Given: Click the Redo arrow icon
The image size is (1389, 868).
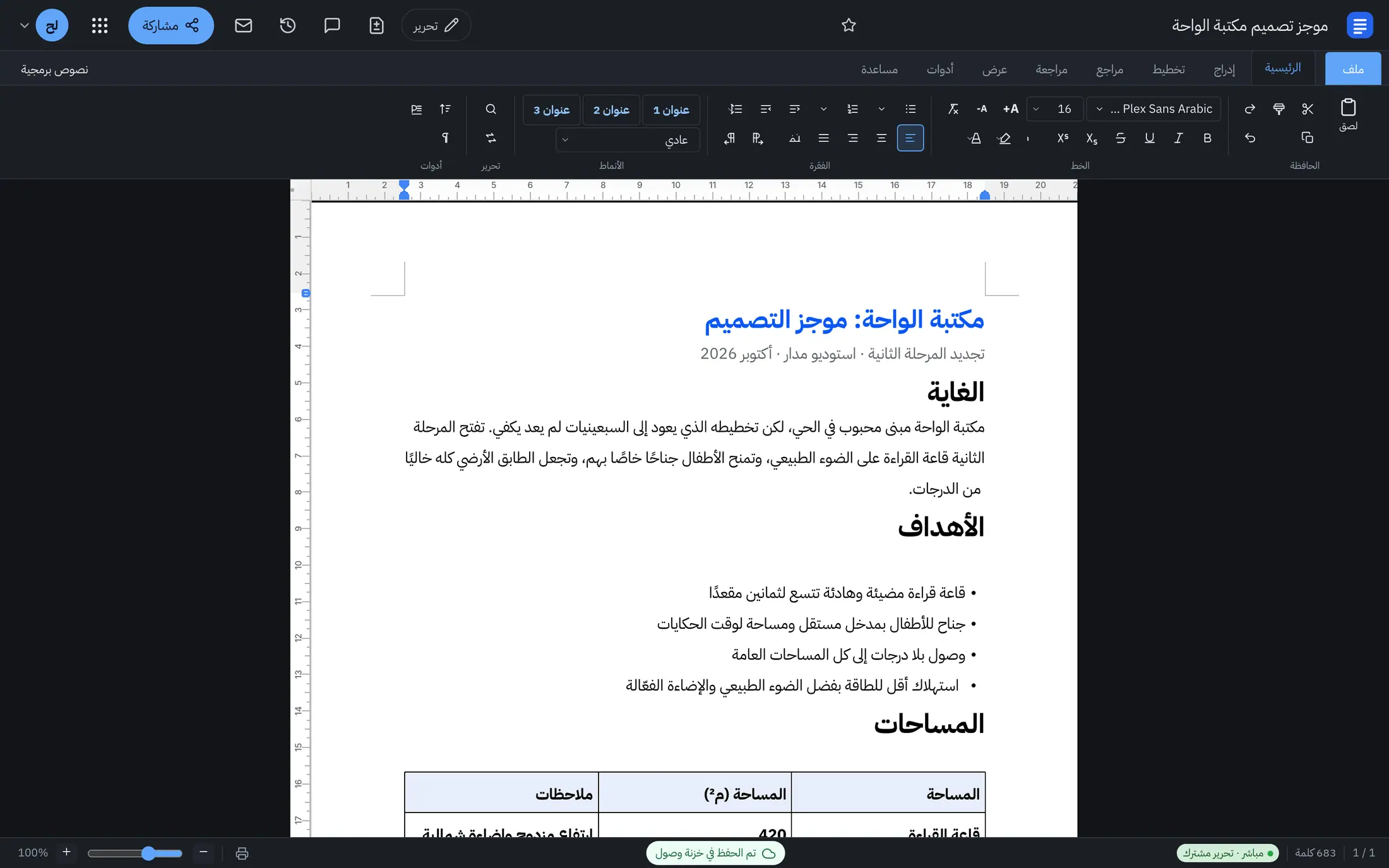Looking at the screenshot, I should point(1249,109).
